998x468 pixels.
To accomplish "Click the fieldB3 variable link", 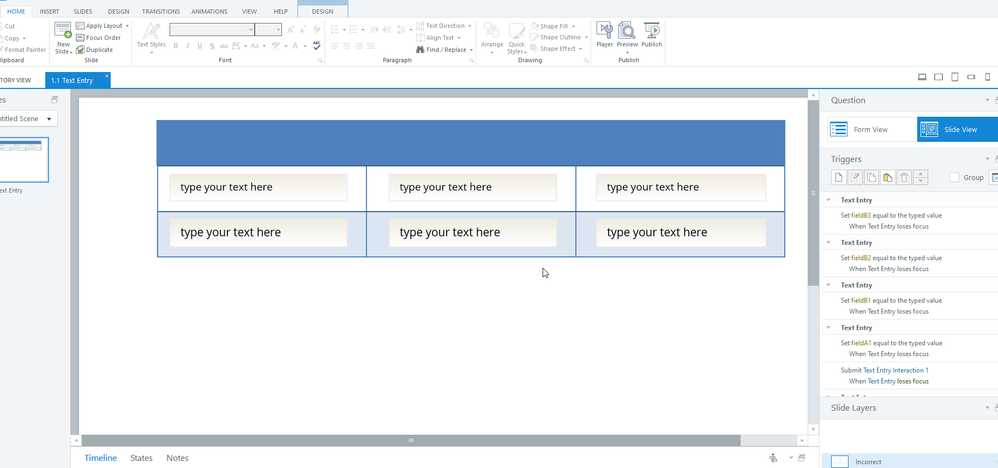I will click(x=862, y=215).
